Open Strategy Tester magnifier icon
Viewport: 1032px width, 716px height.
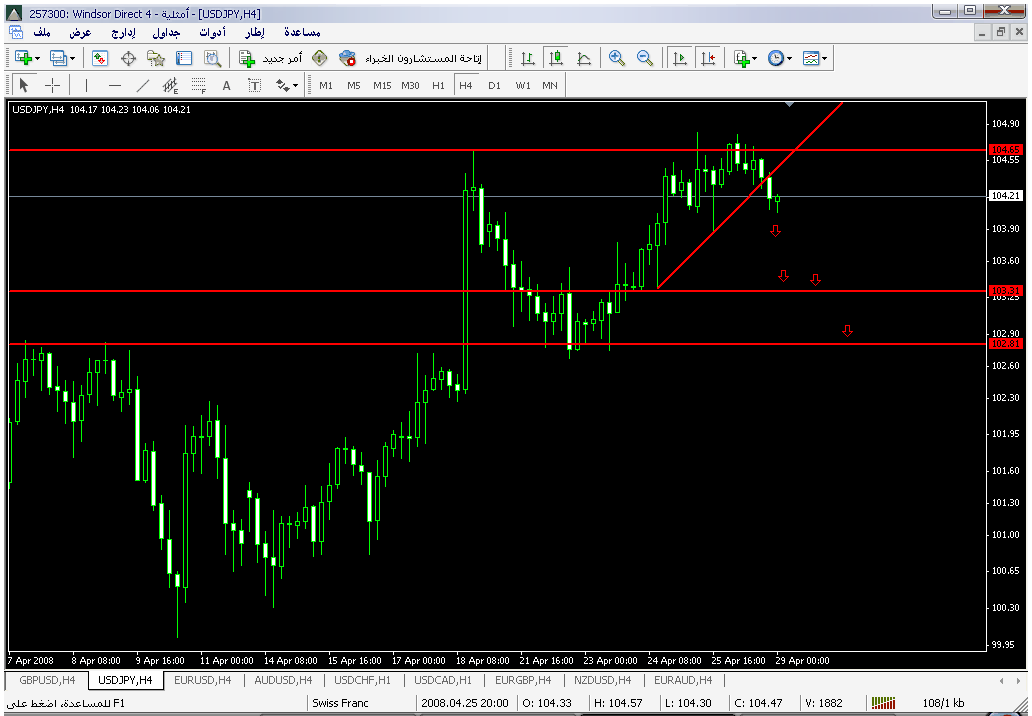click(x=212, y=59)
